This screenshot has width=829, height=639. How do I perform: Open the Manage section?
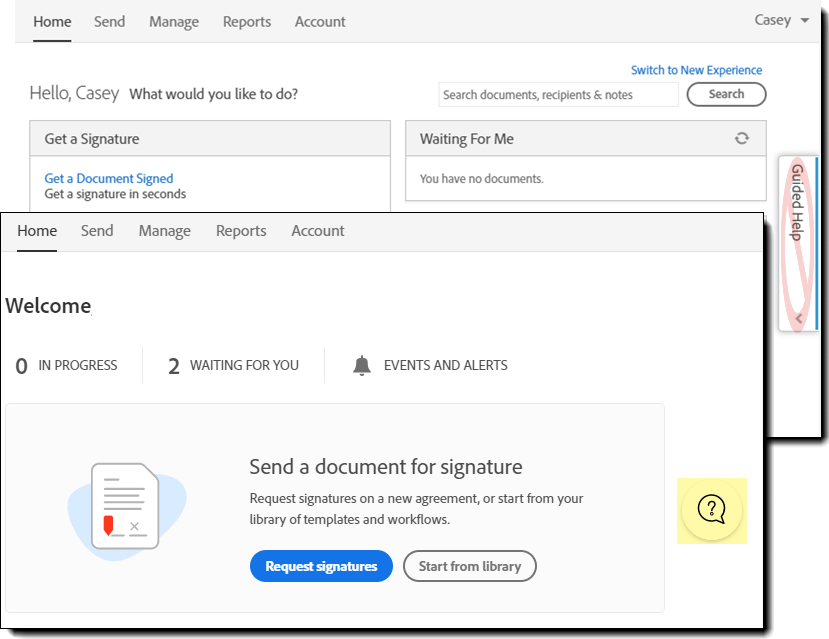[x=164, y=230]
